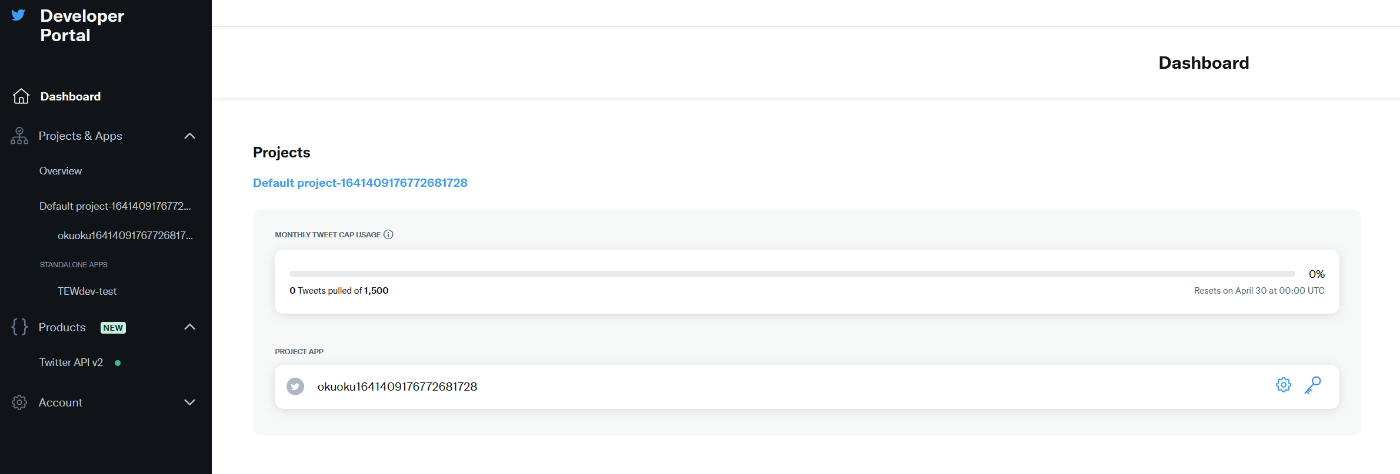Collapse the Projects & Apps section chevron
The height and width of the screenshot is (474, 1400).
point(190,136)
